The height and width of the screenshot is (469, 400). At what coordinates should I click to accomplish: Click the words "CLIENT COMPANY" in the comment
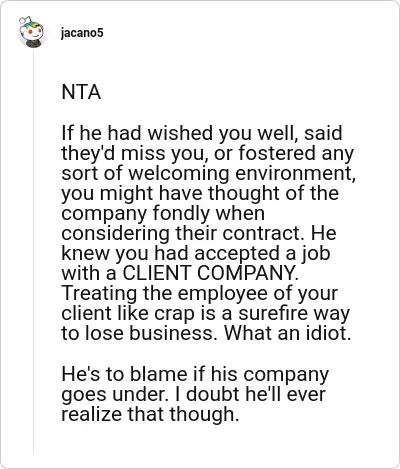pos(209,273)
